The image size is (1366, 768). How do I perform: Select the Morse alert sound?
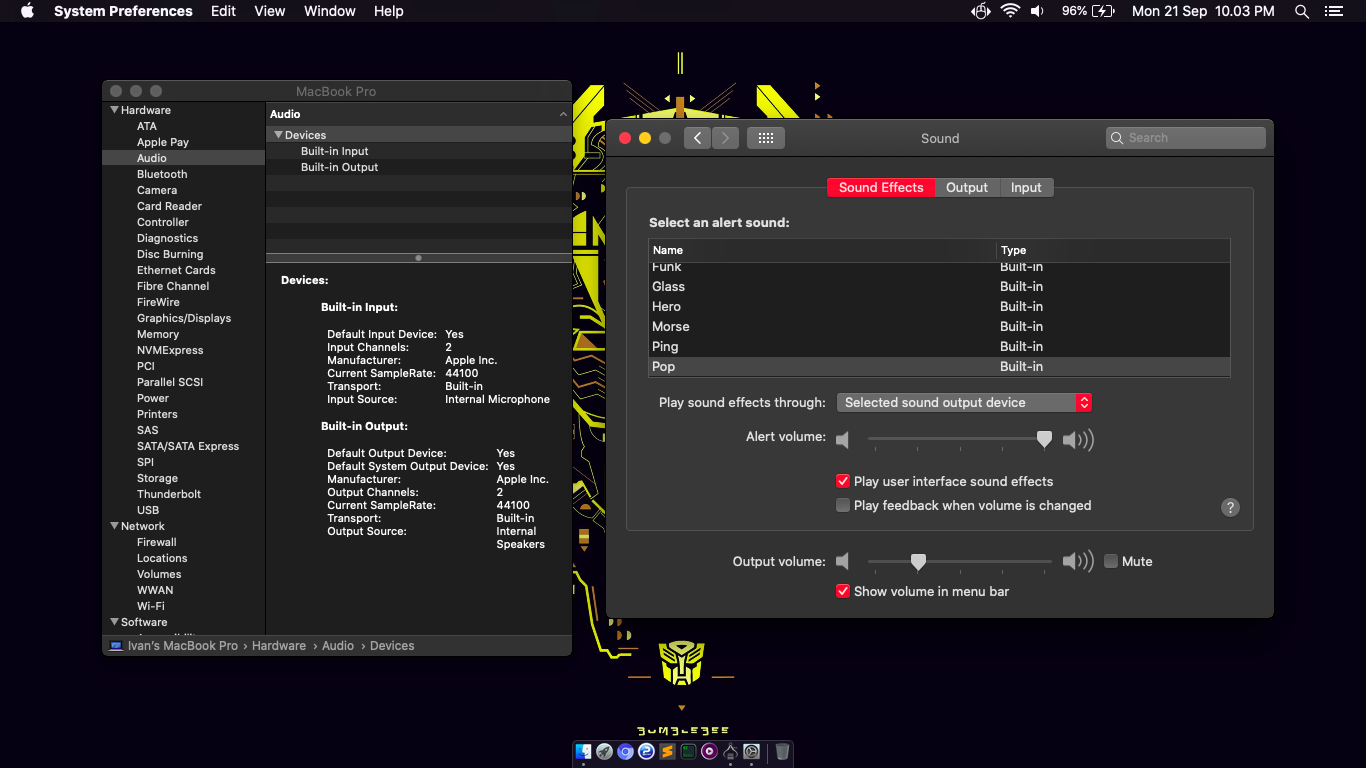click(939, 326)
